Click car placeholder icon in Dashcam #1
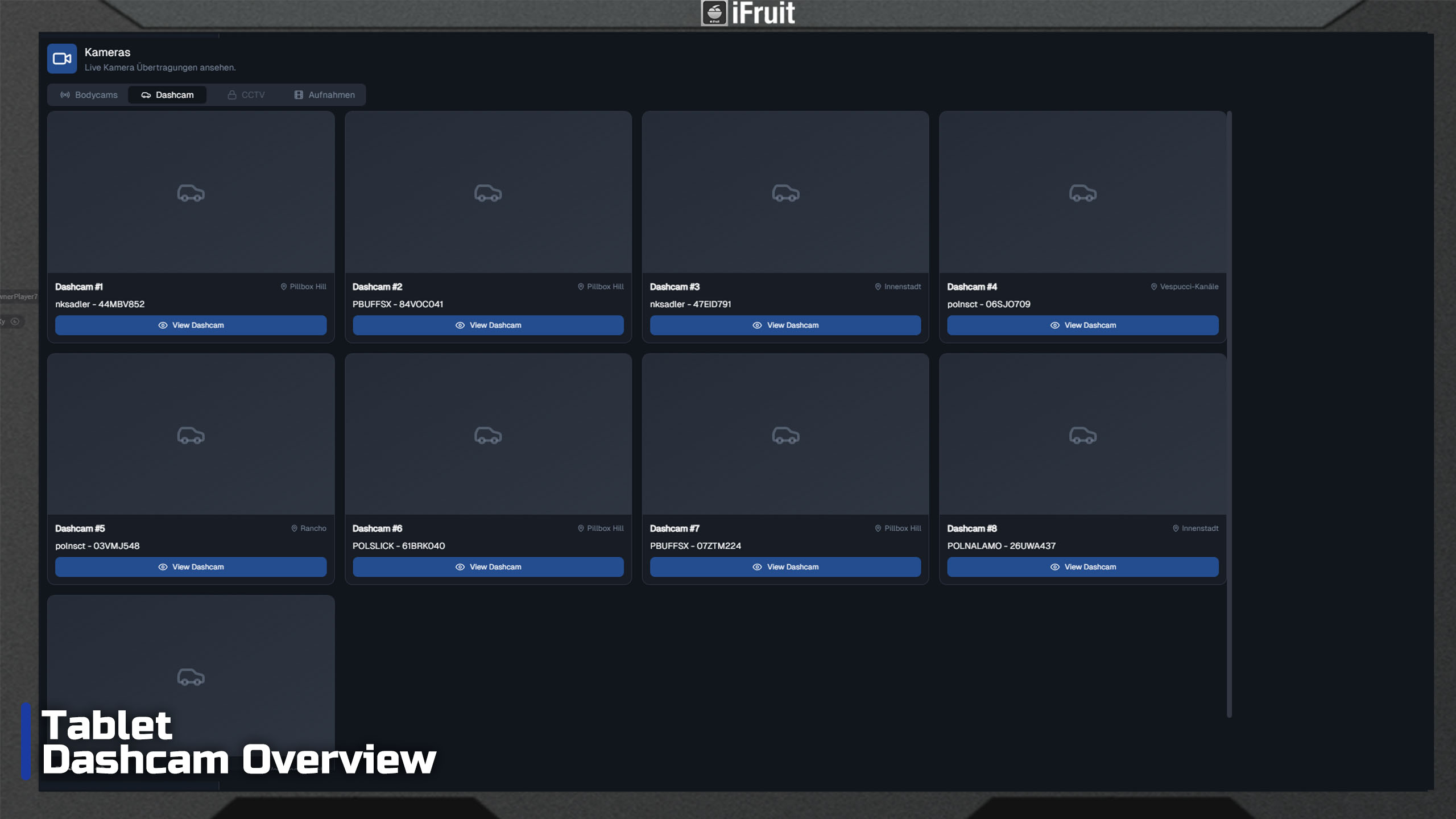Viewport: 1456px width, 819px height. [x=191, y=193]
